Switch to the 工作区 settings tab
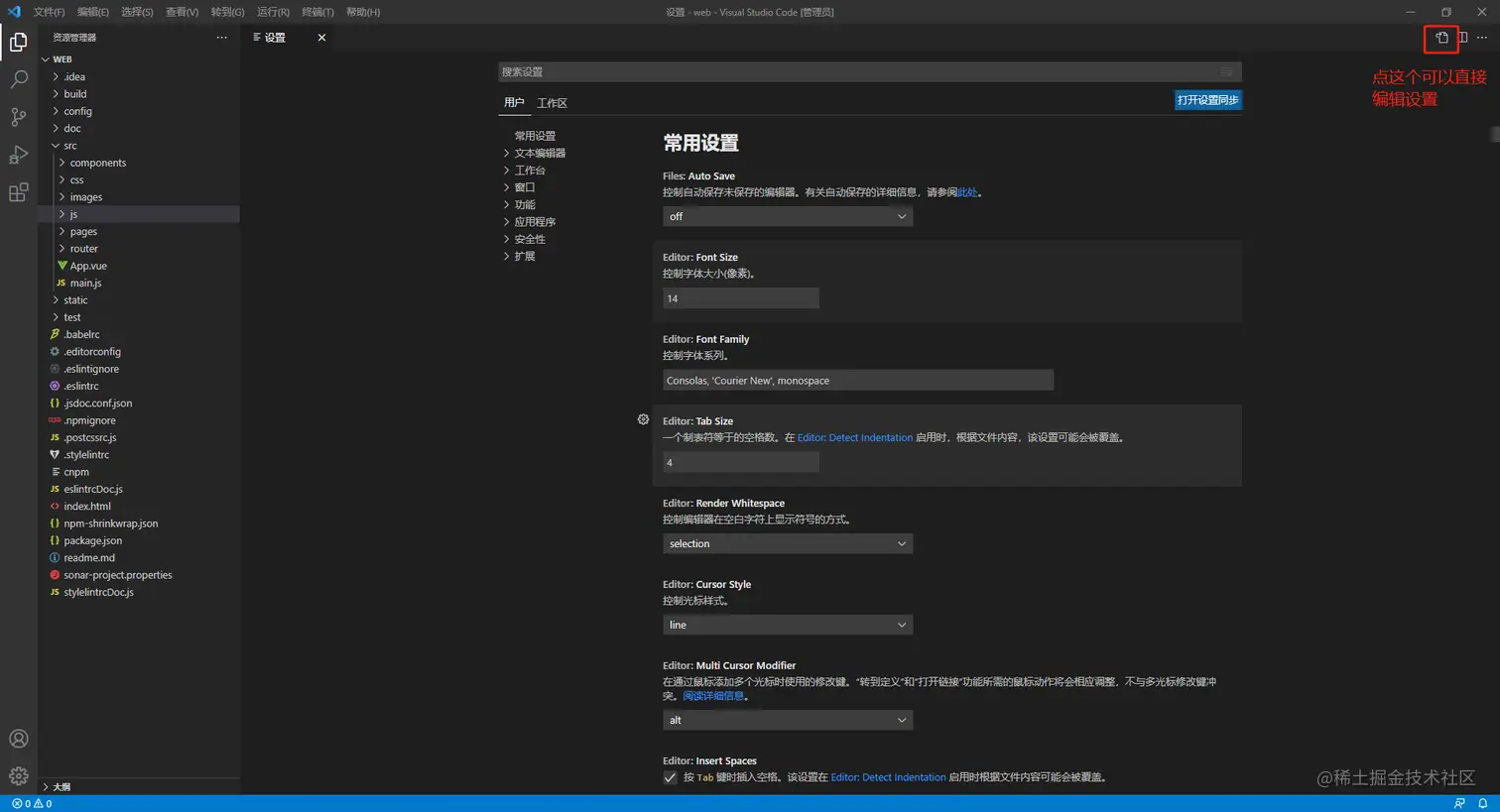 point(552,103)
